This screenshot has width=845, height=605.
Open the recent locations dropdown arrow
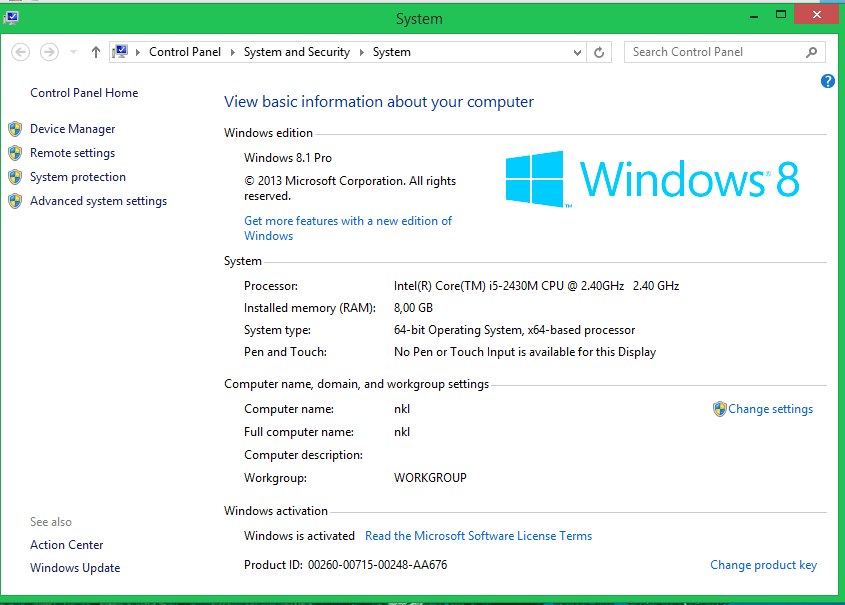[73, 53]
